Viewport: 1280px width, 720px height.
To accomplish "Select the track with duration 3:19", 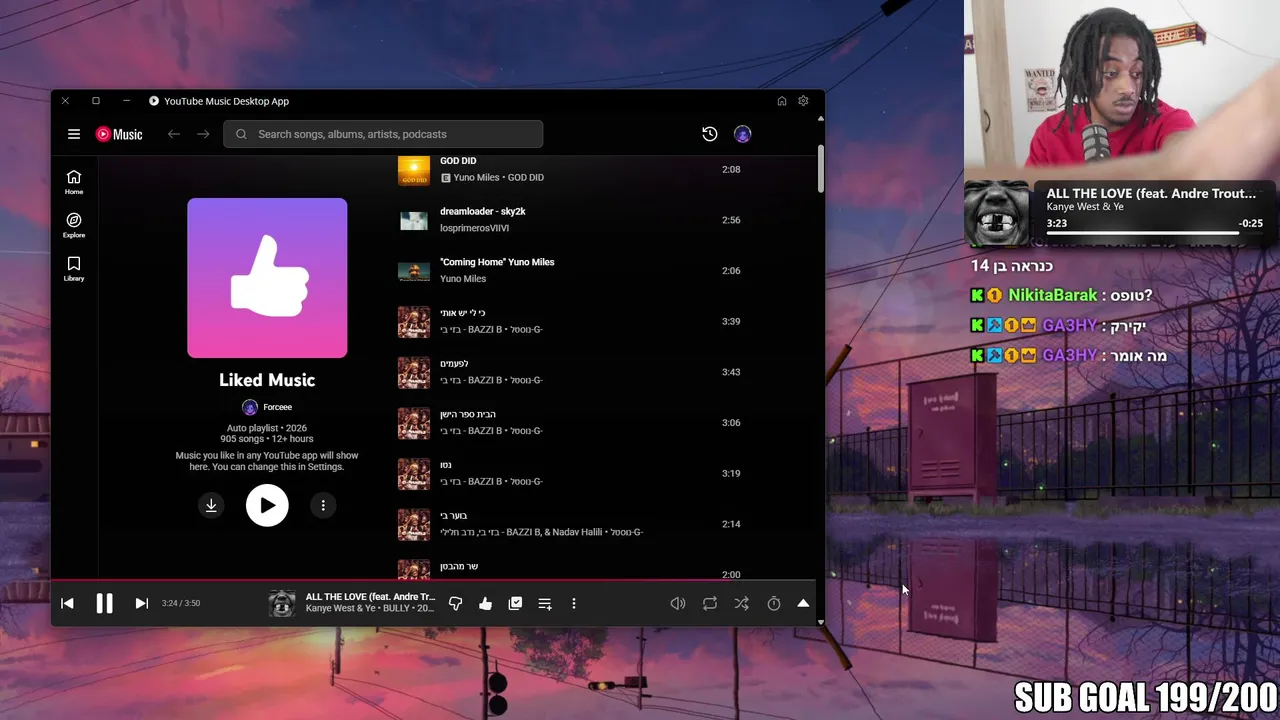I will (x=570, y=473).
